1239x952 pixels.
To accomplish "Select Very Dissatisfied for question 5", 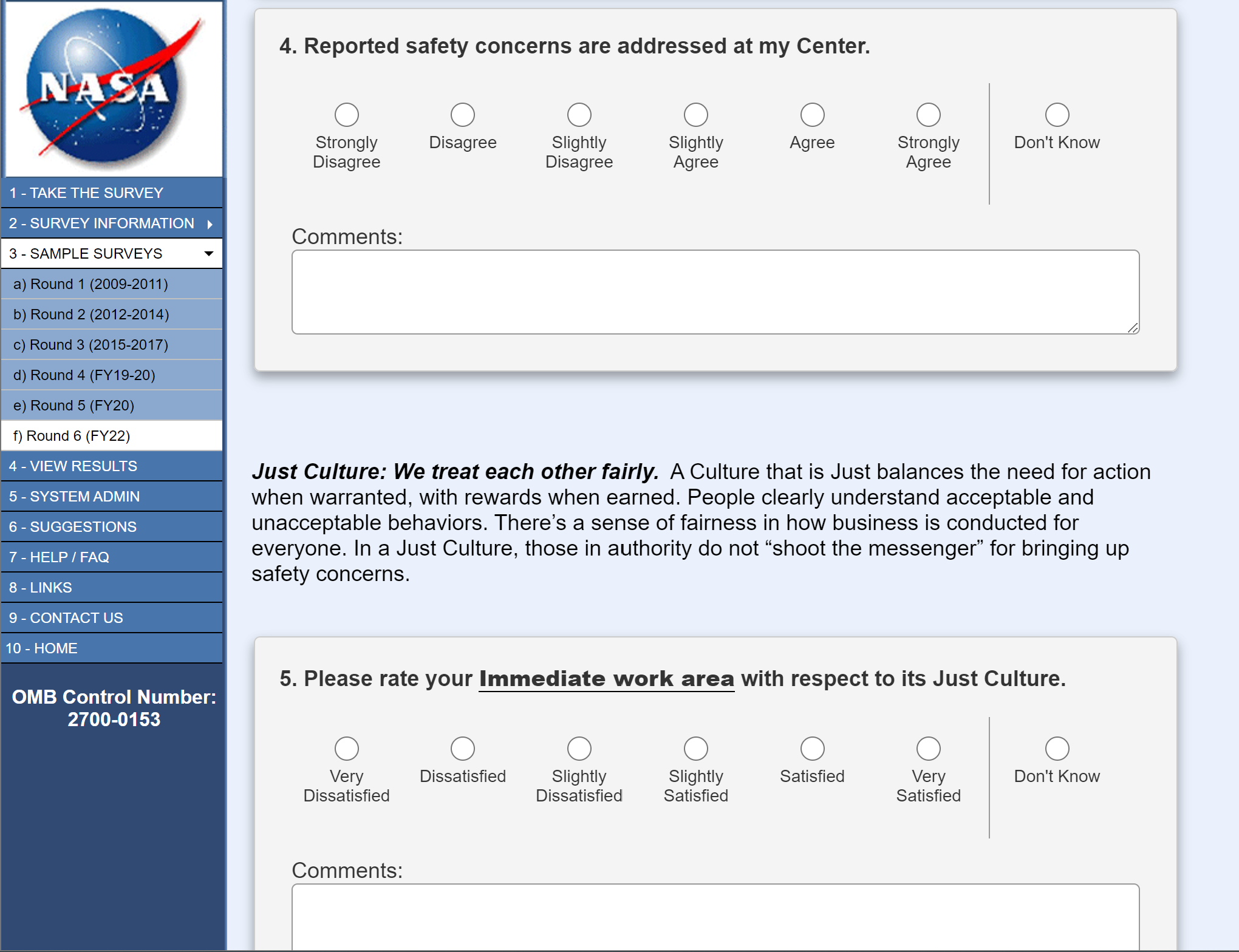I will tap(347, 749).
